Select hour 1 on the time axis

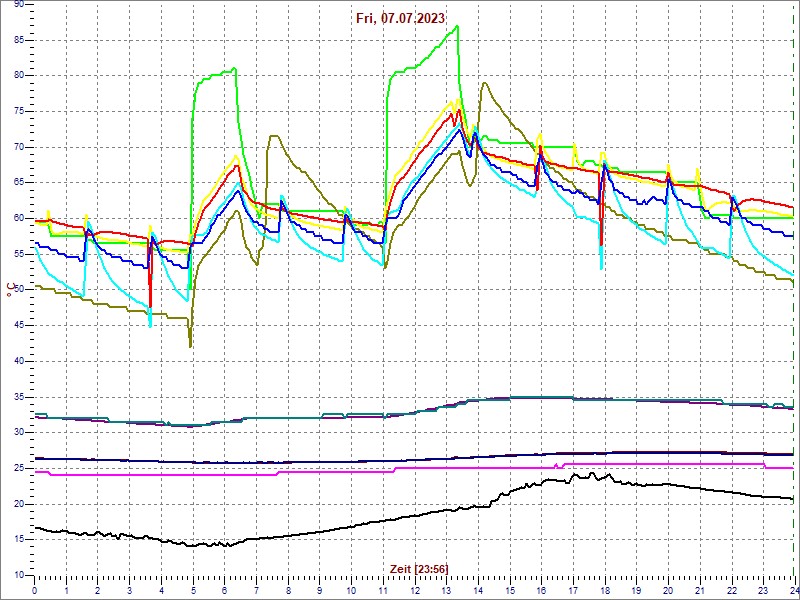[66, 590]
